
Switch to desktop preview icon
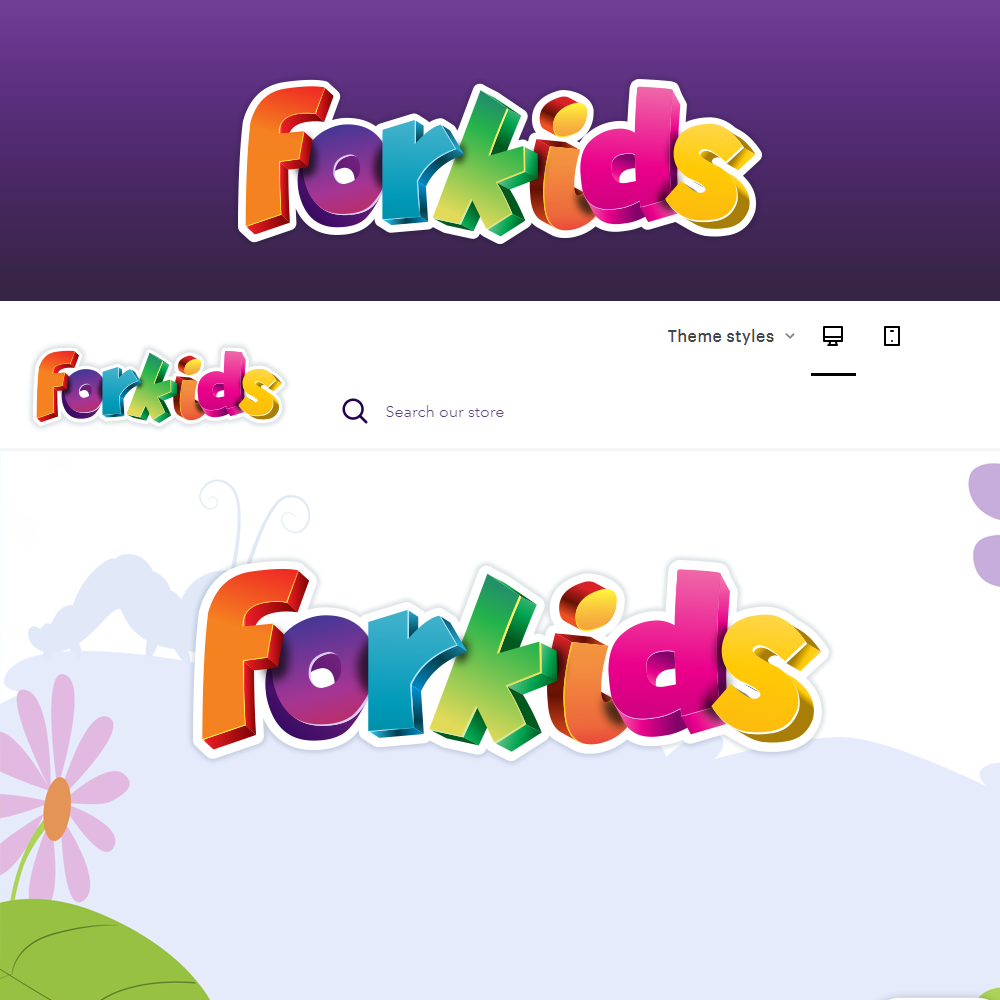[833, 336]
